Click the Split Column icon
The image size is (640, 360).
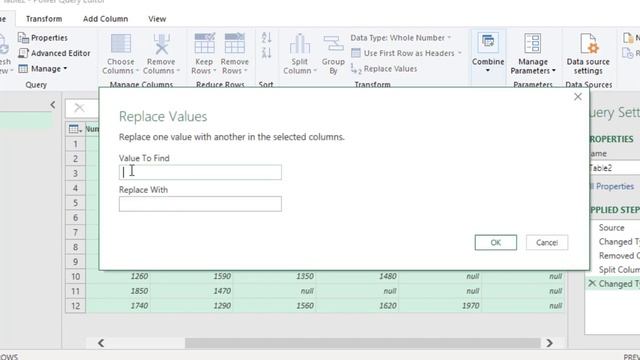tap(300, 44)
